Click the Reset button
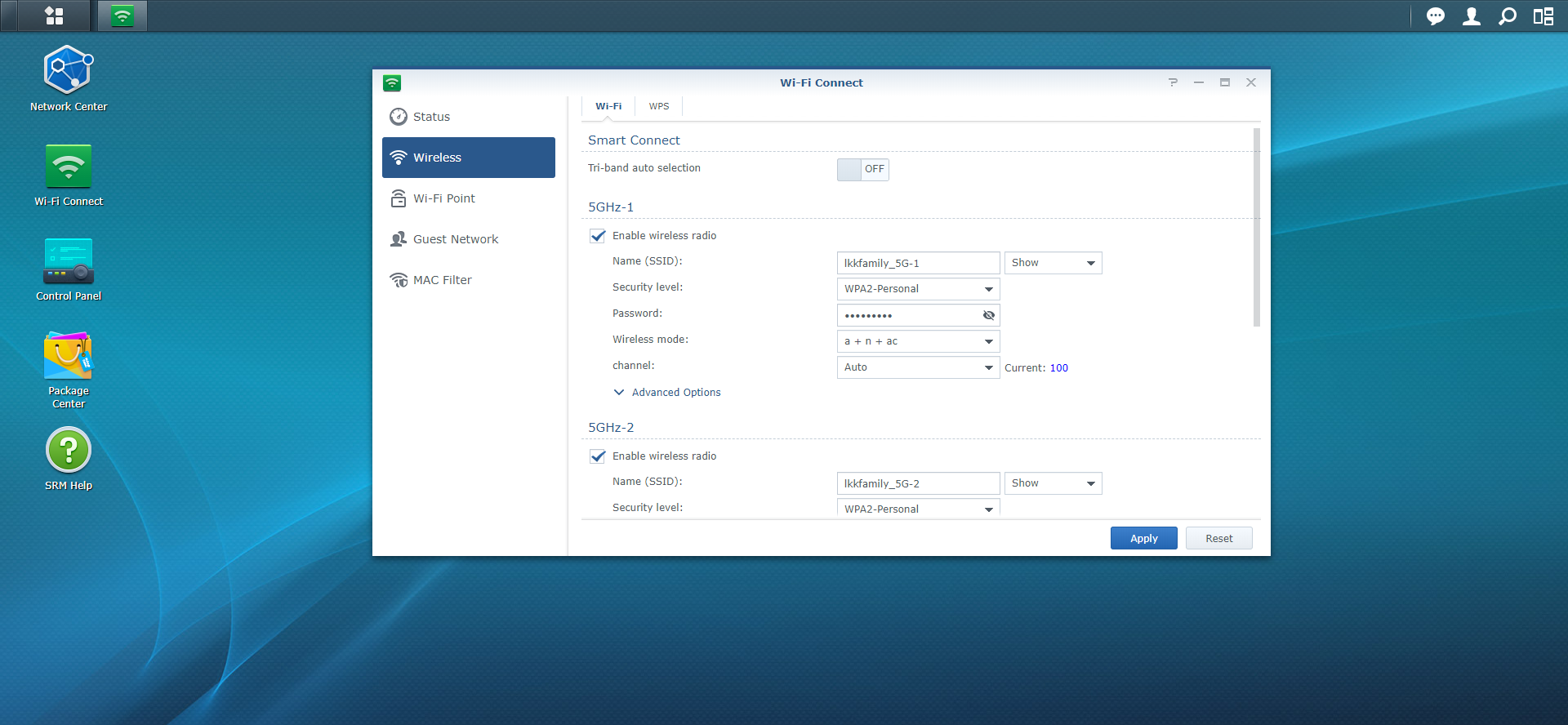The width and height of the screenshot is (1568, 725). [x=1219, y=538]
